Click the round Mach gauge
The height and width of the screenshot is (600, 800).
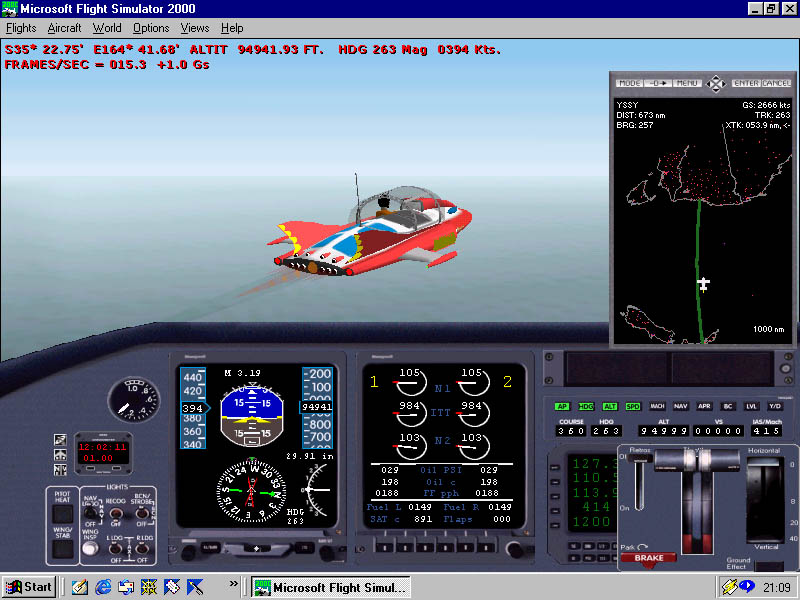pos(134,401)
